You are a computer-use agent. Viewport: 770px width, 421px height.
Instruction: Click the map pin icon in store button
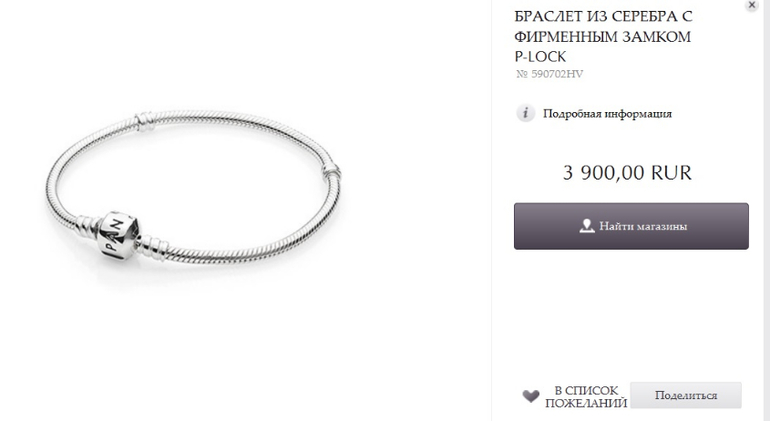click(x=587, y=226)
